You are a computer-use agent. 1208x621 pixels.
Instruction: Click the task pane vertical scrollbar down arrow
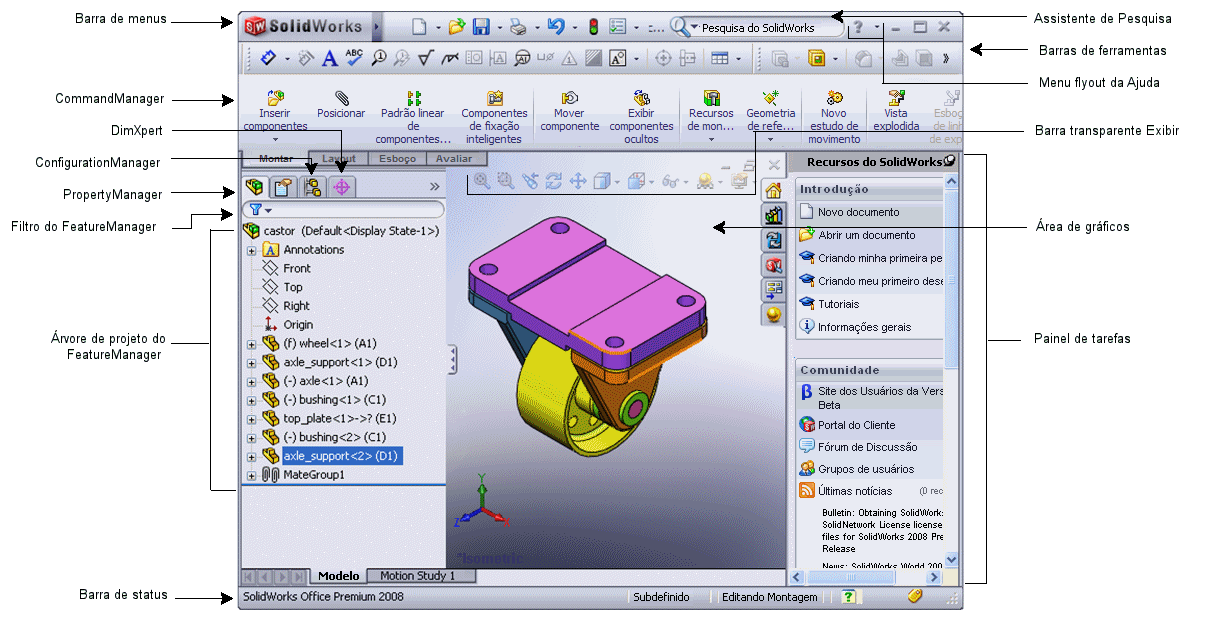point(951,560)
